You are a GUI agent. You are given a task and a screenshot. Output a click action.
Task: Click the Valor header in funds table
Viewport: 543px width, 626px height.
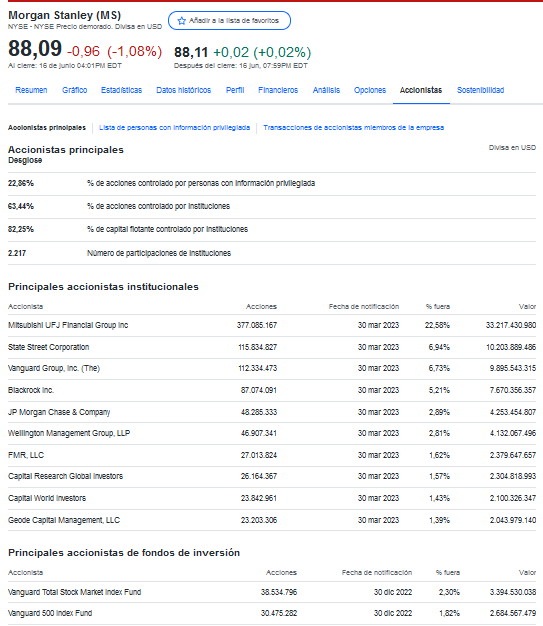coord(527,573)
